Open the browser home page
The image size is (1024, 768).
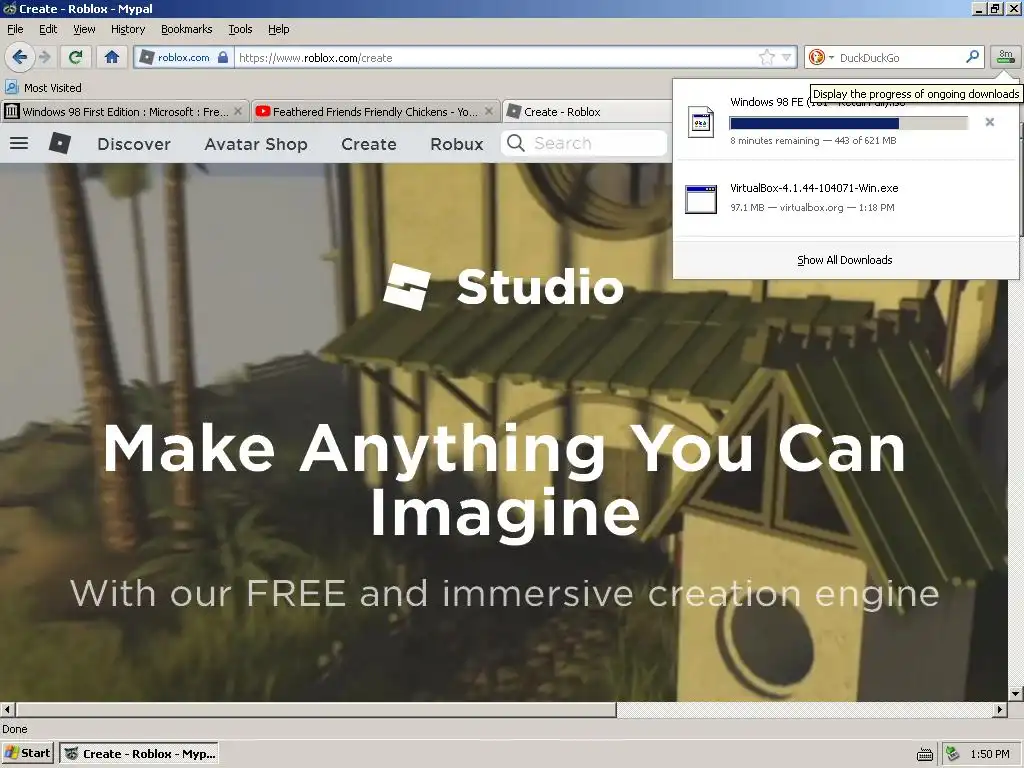[112, 57]
